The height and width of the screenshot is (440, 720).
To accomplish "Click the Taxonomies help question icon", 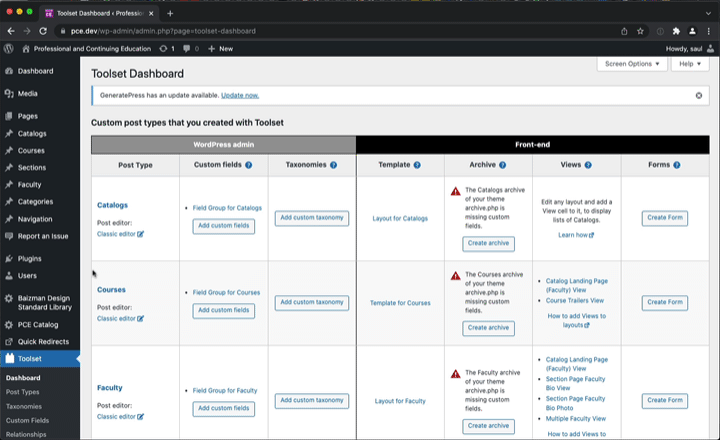I will (333, 165).
